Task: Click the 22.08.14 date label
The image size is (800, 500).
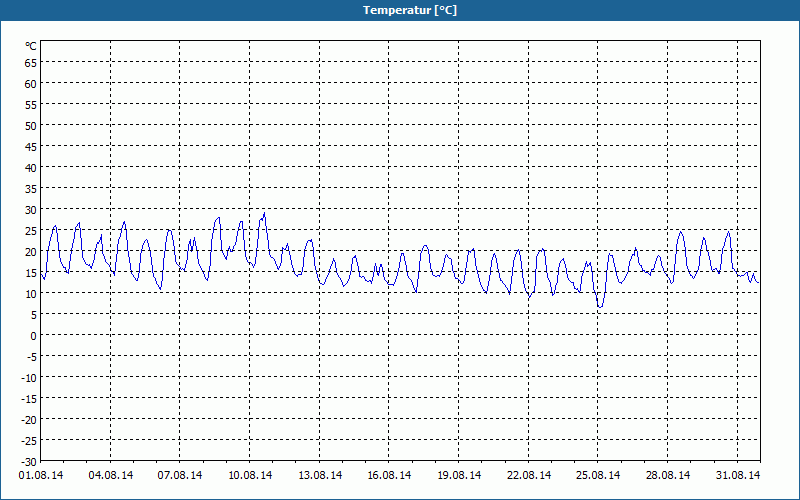Action: click(x=529, y=475)
